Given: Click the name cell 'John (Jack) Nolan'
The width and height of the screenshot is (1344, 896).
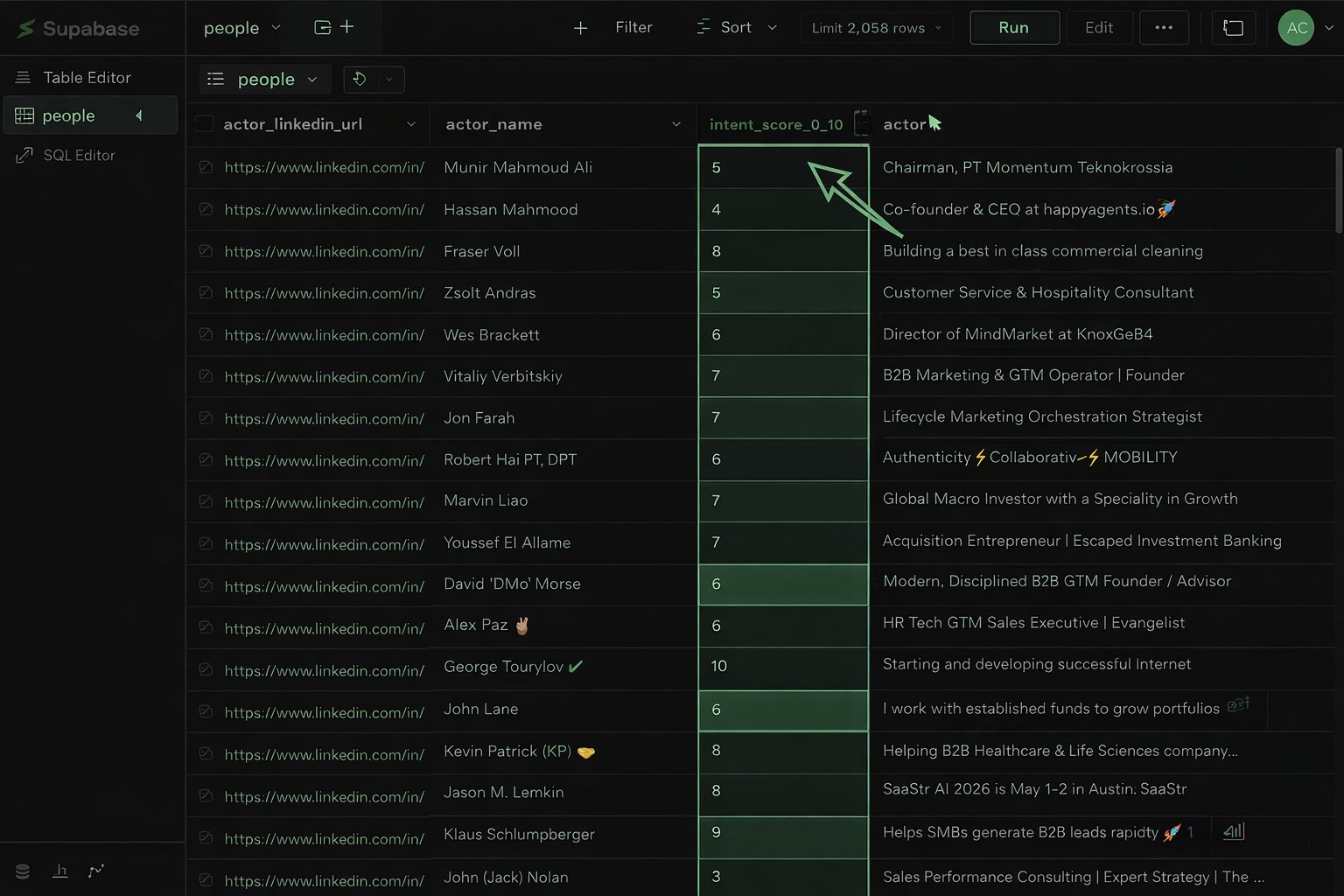Looking at the screenshot, I should click(x=506, y=877).
